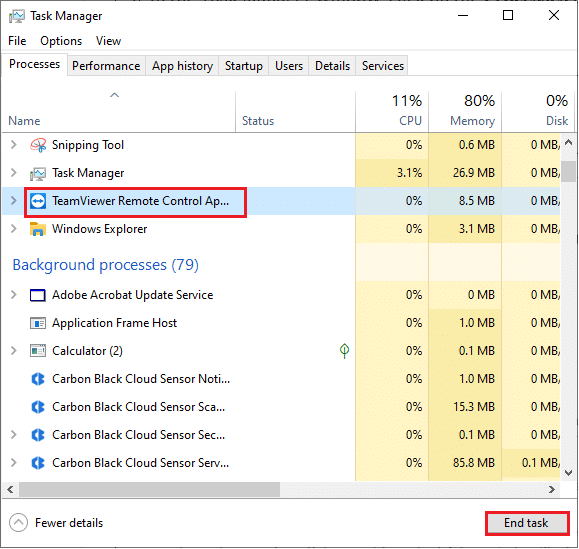The height and width of the screenshot is (549, 579).
Task: Click the Carbon Black Cloud Sensor Noti icon
Action: pyautogui.click(x=38, y=379)
